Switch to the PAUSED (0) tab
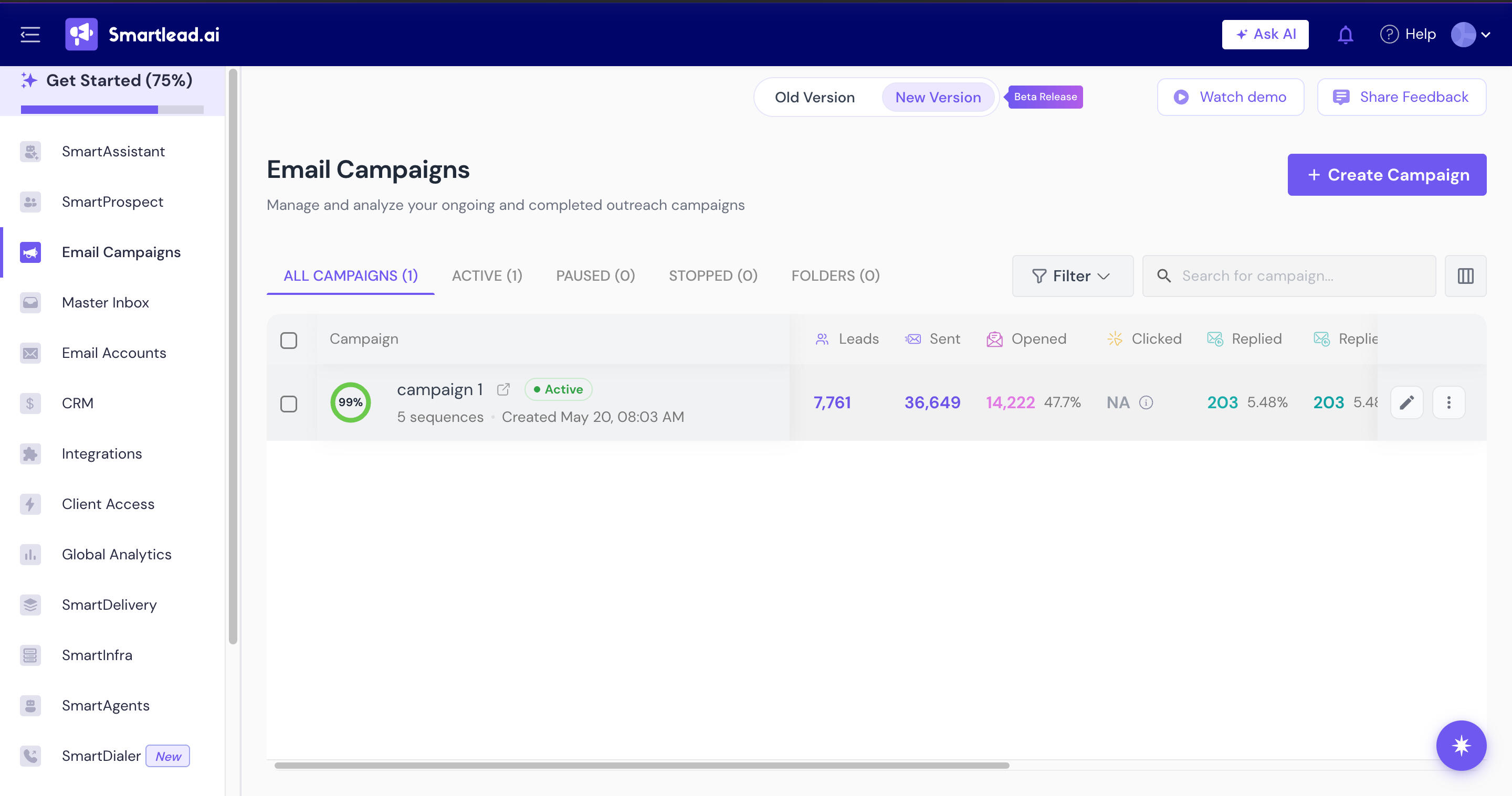The image size is (1512, 796). pyautogui.click(x=595, y=275)
